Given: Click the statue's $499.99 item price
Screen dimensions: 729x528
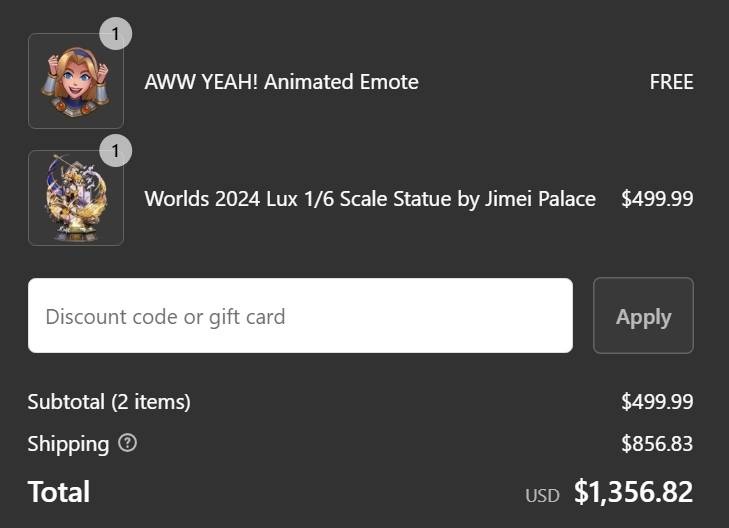Looking at the screenshot, I should point(657,198).
